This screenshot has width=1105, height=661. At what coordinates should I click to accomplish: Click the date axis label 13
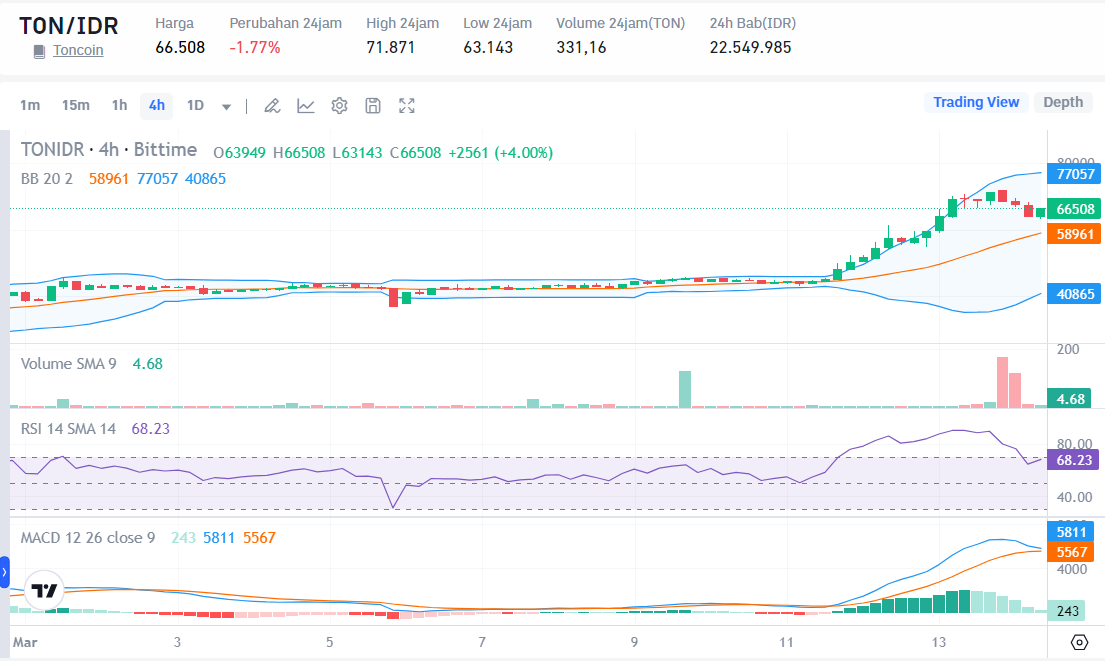(939, 642)
